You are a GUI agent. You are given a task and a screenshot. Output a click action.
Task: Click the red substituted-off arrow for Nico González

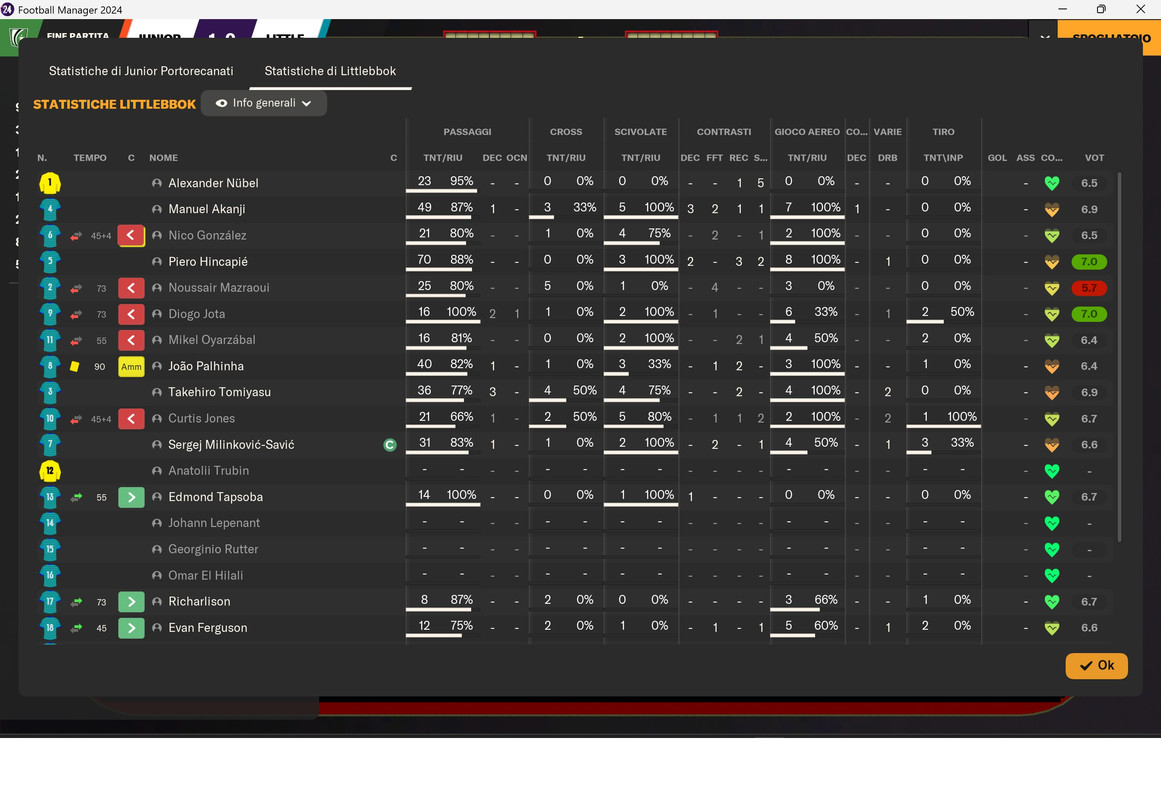[131, 236]
